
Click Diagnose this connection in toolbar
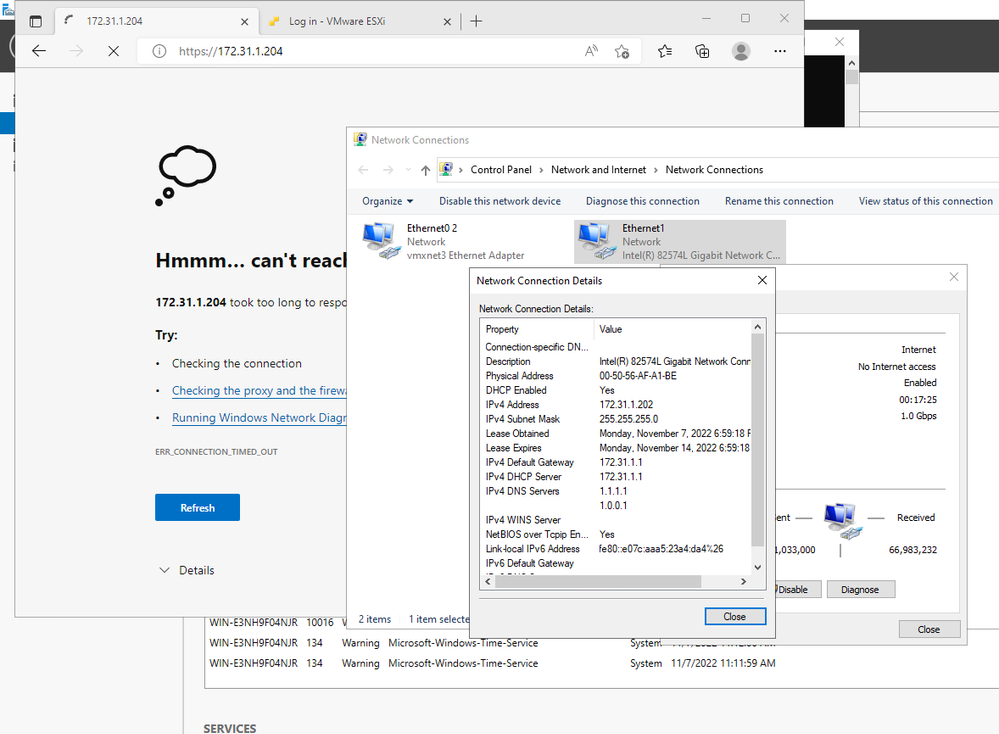[x=642, y=201]
